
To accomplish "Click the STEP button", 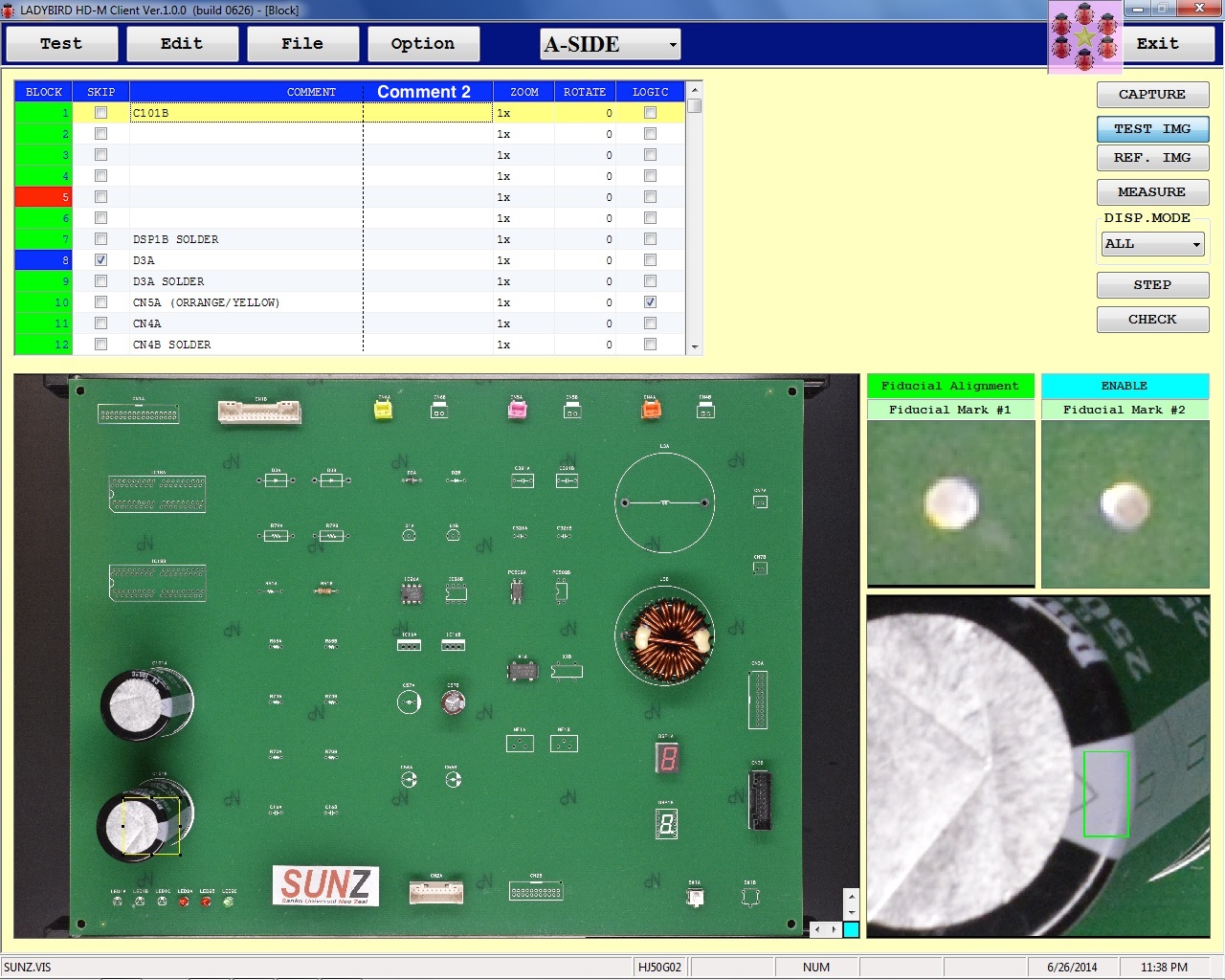I will click(1152, 285).
